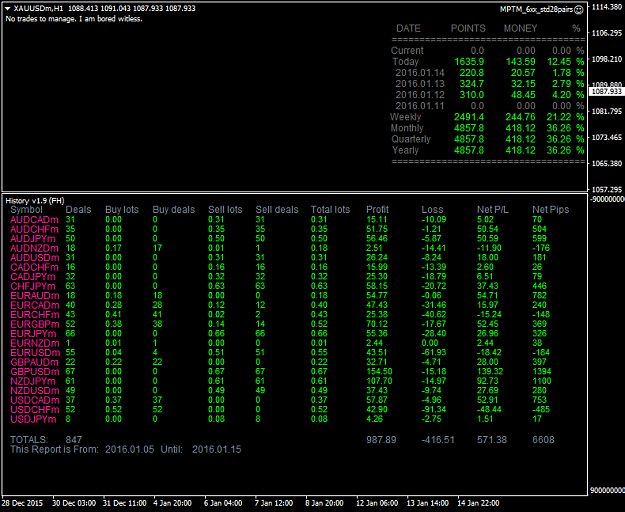Select the NZDJPYm symbol label
Image resolution: width=625 pixels, height=512 pixels.
[33, 381]
